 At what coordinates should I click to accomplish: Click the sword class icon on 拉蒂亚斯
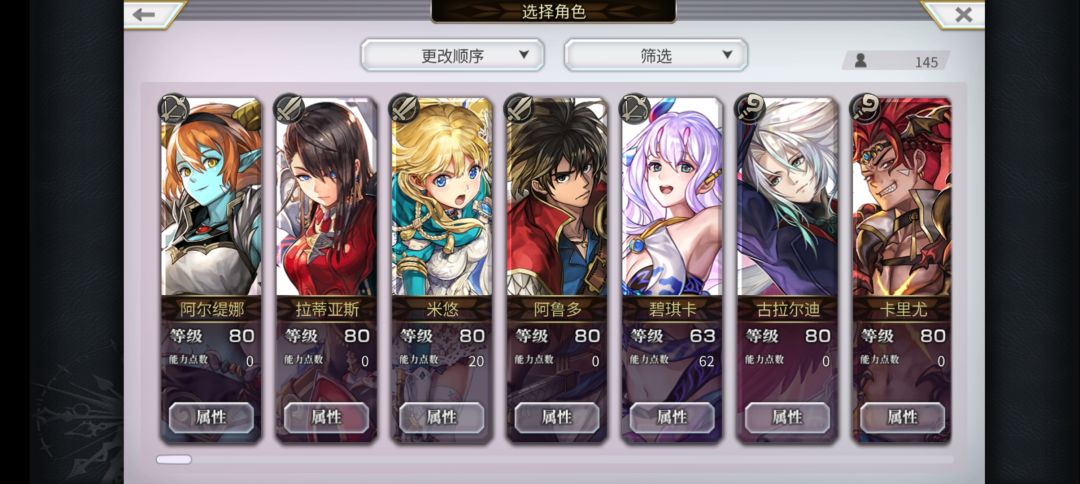288,108
